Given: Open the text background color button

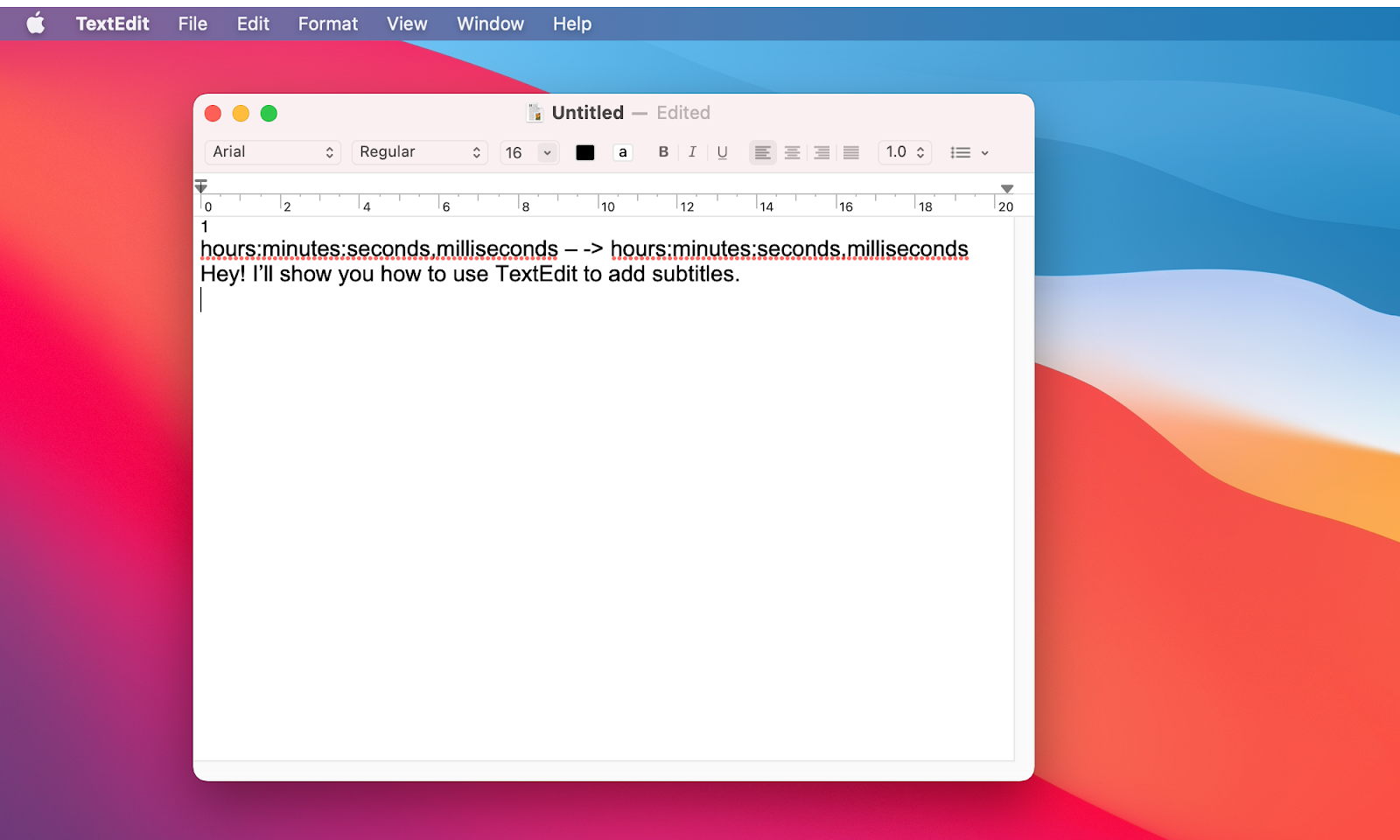Looking at the screenshot, I should coord(623,152).
